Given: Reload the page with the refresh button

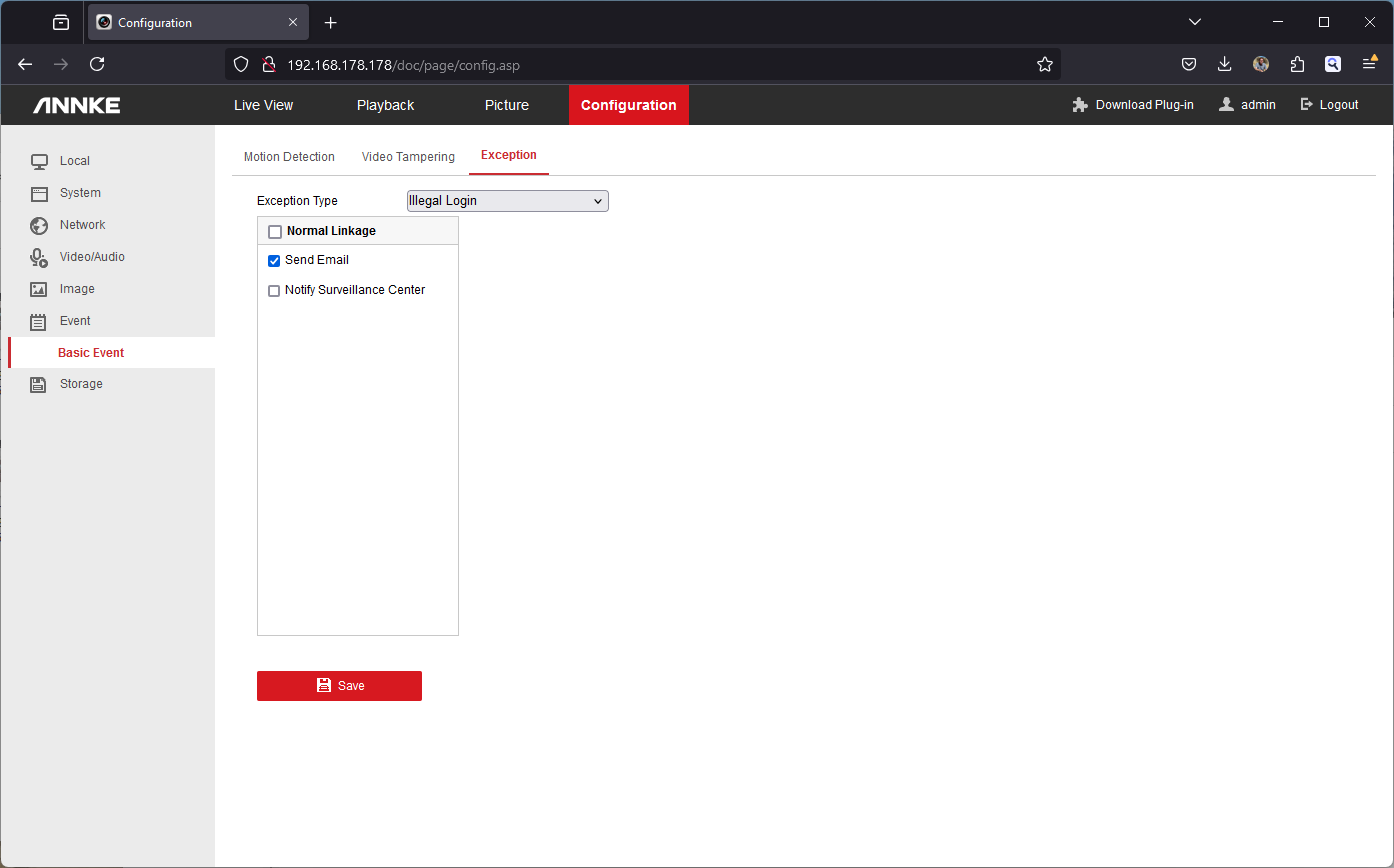Looking at the screenshot, I should tap(97, 65).
